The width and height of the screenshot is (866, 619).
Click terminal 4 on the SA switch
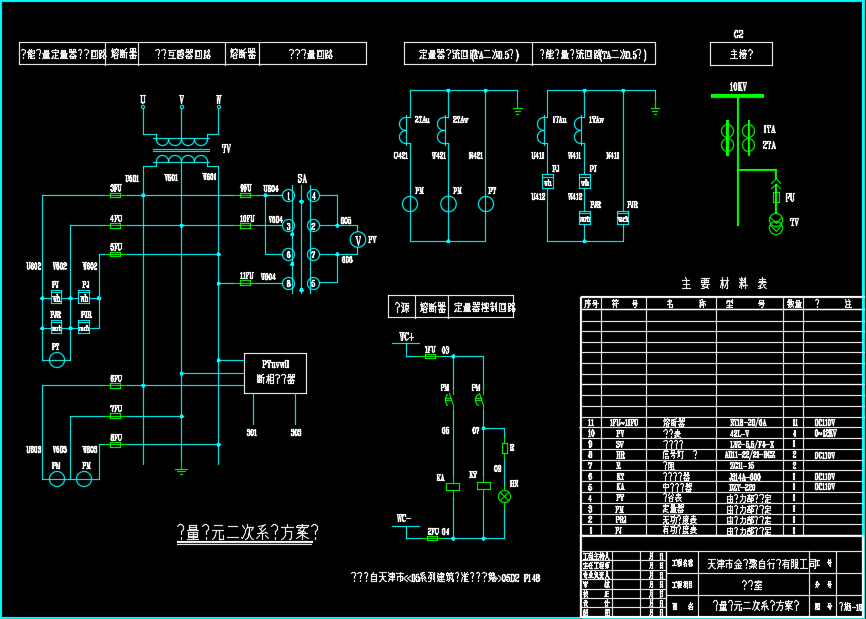point(314,195)
